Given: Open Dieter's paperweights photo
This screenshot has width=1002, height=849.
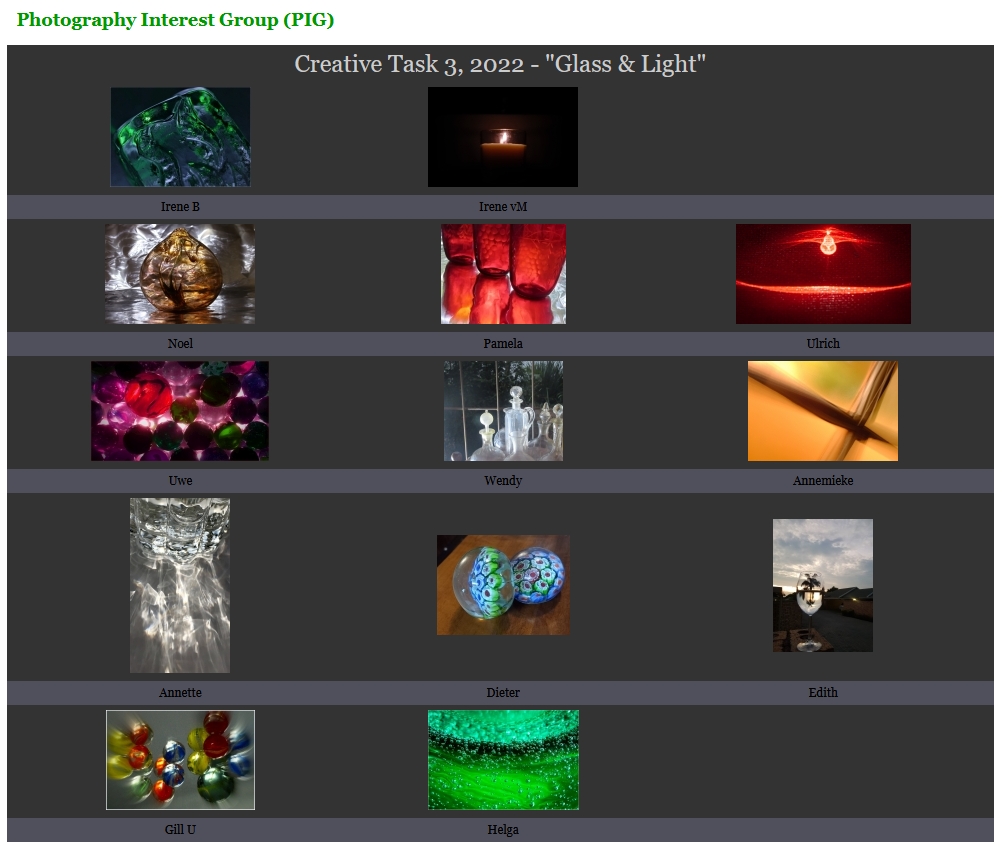Looking at the screenshot, I should tap(504, 585).
